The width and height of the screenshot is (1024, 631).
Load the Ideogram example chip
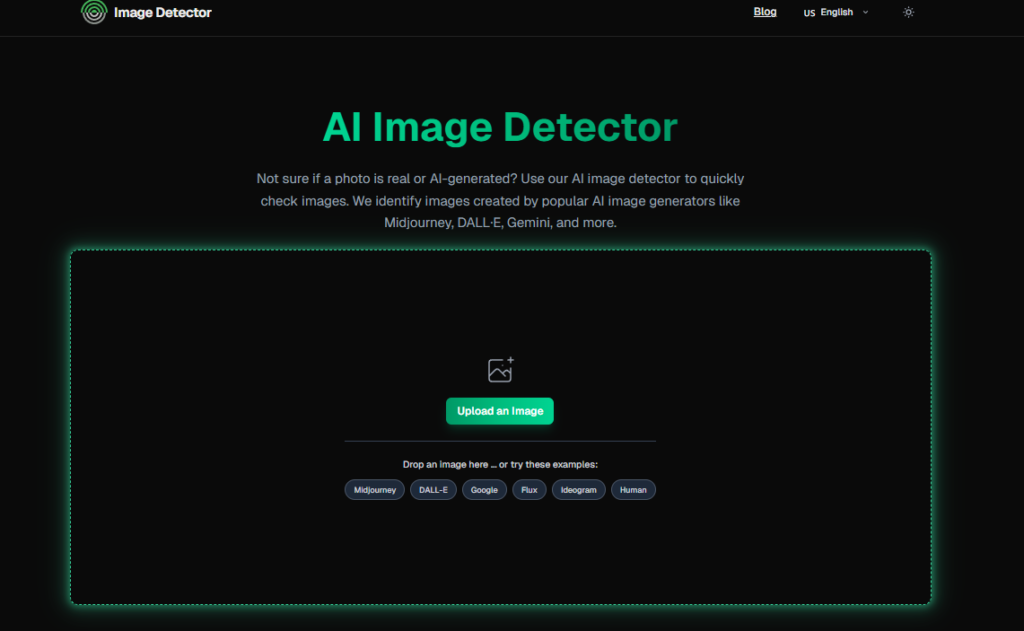(x=578, y=490)
